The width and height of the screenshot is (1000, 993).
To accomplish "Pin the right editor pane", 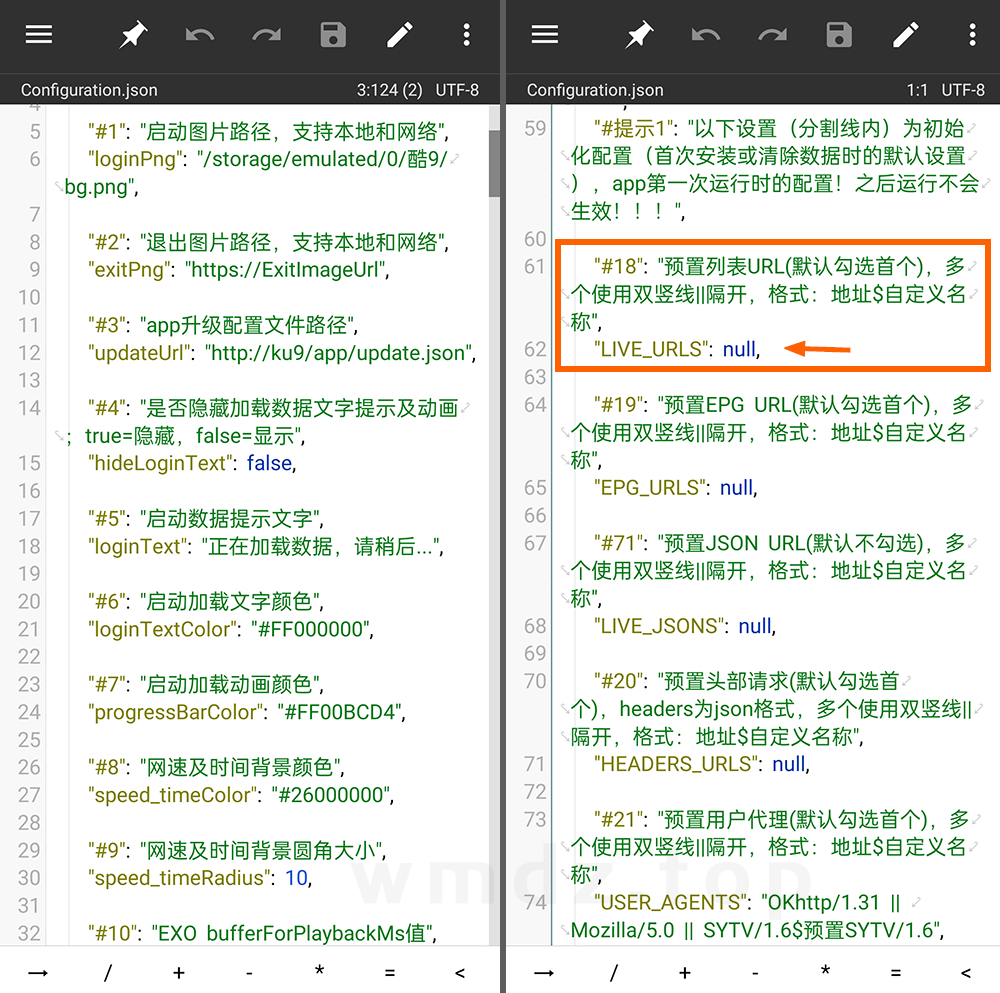I will tap(639, 34).
